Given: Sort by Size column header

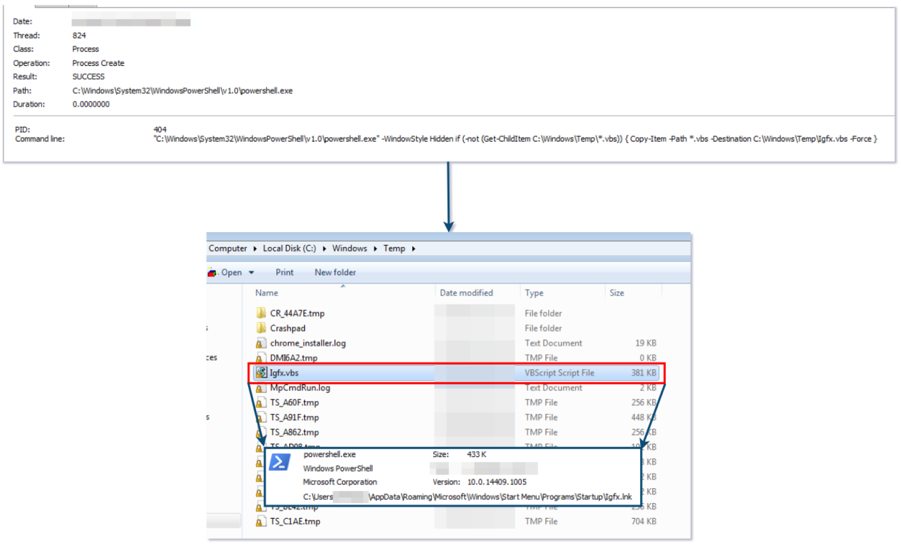Looking at the screenshot, I should click(x=617, y=293).
